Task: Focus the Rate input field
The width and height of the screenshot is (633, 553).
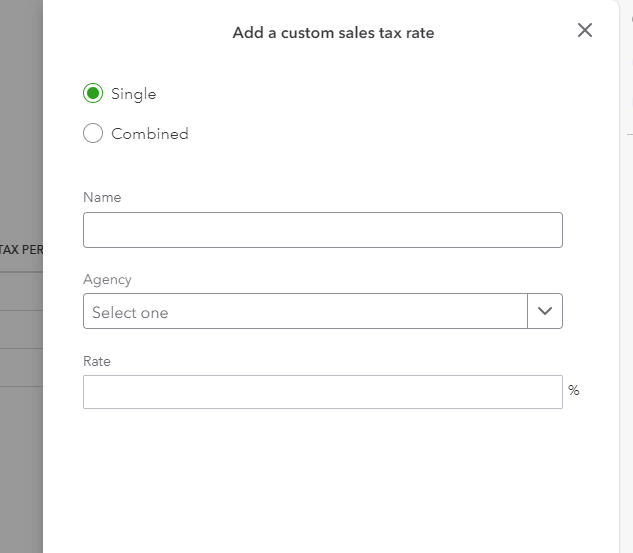Action: (322, 392)
